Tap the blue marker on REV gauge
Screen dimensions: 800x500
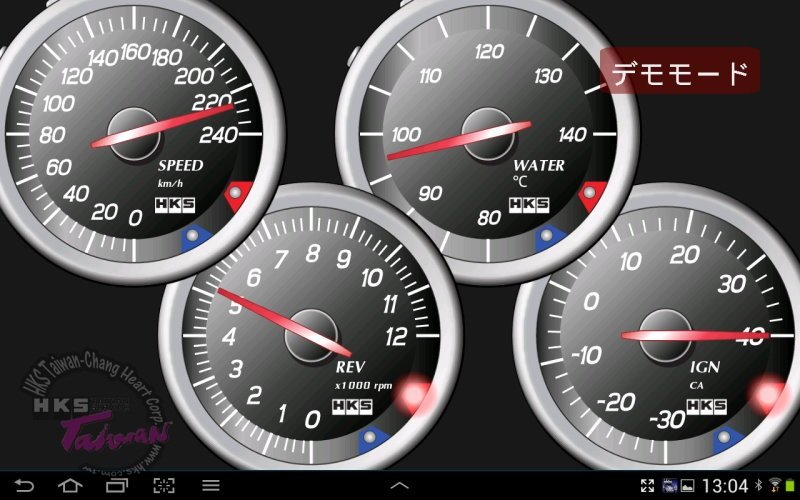click(373, 440)
